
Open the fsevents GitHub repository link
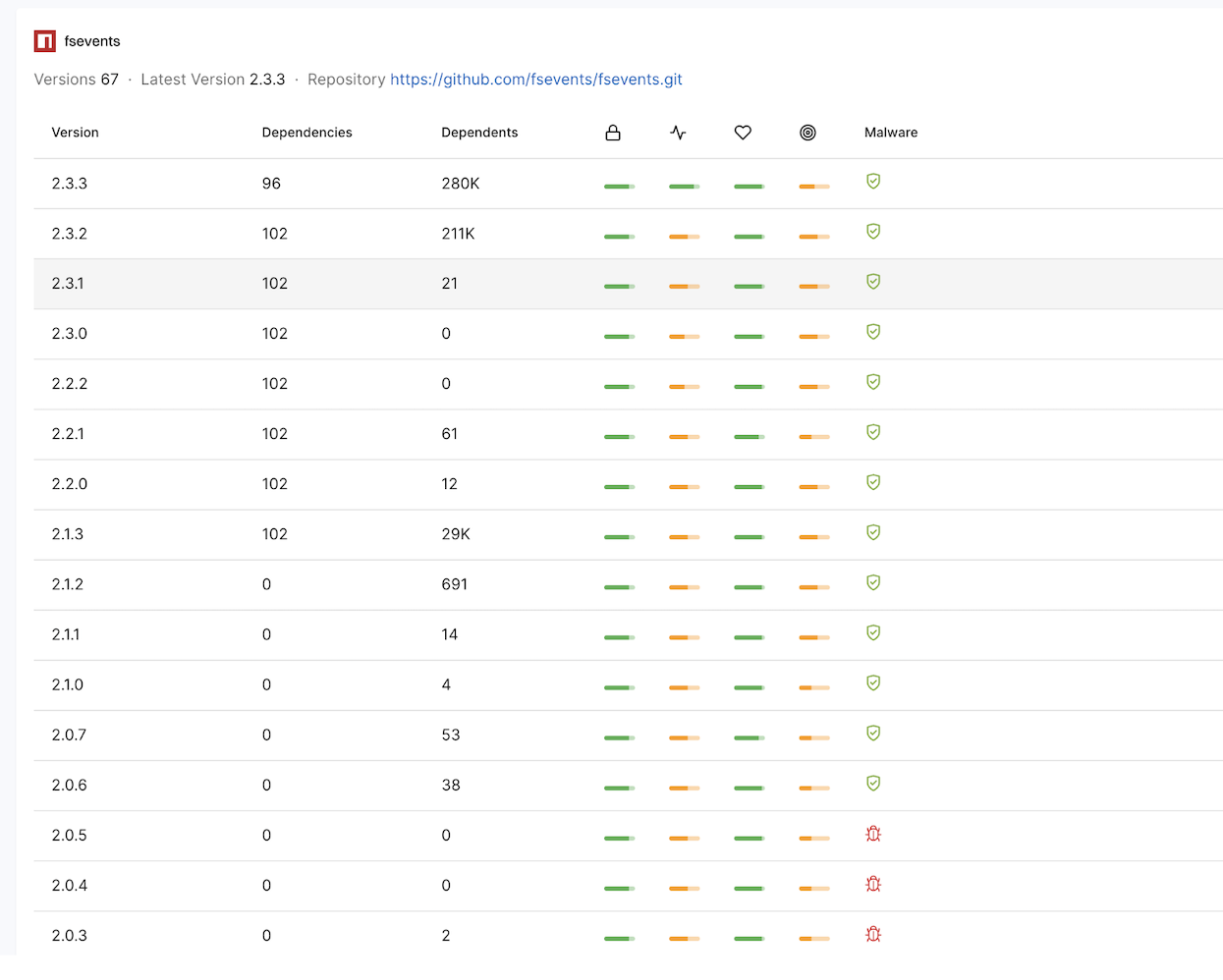tap(536, 80)
